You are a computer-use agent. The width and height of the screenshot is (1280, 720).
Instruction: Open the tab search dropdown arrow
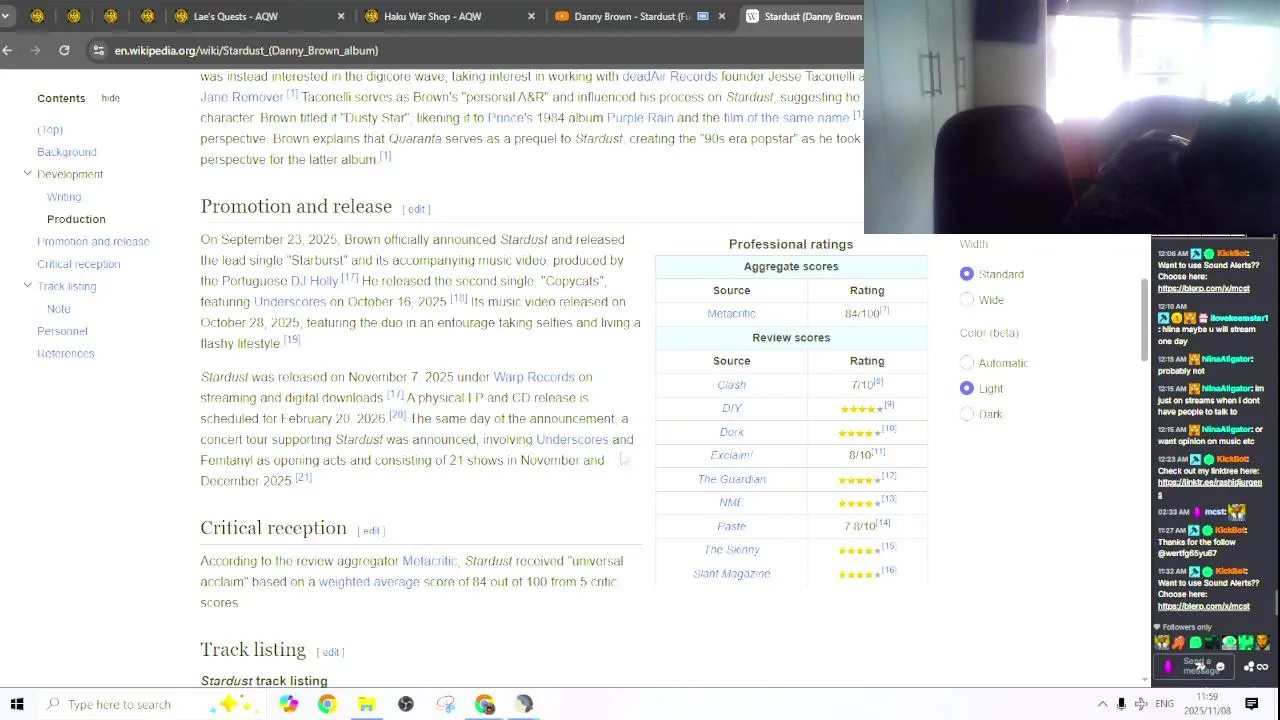[6, 16]
